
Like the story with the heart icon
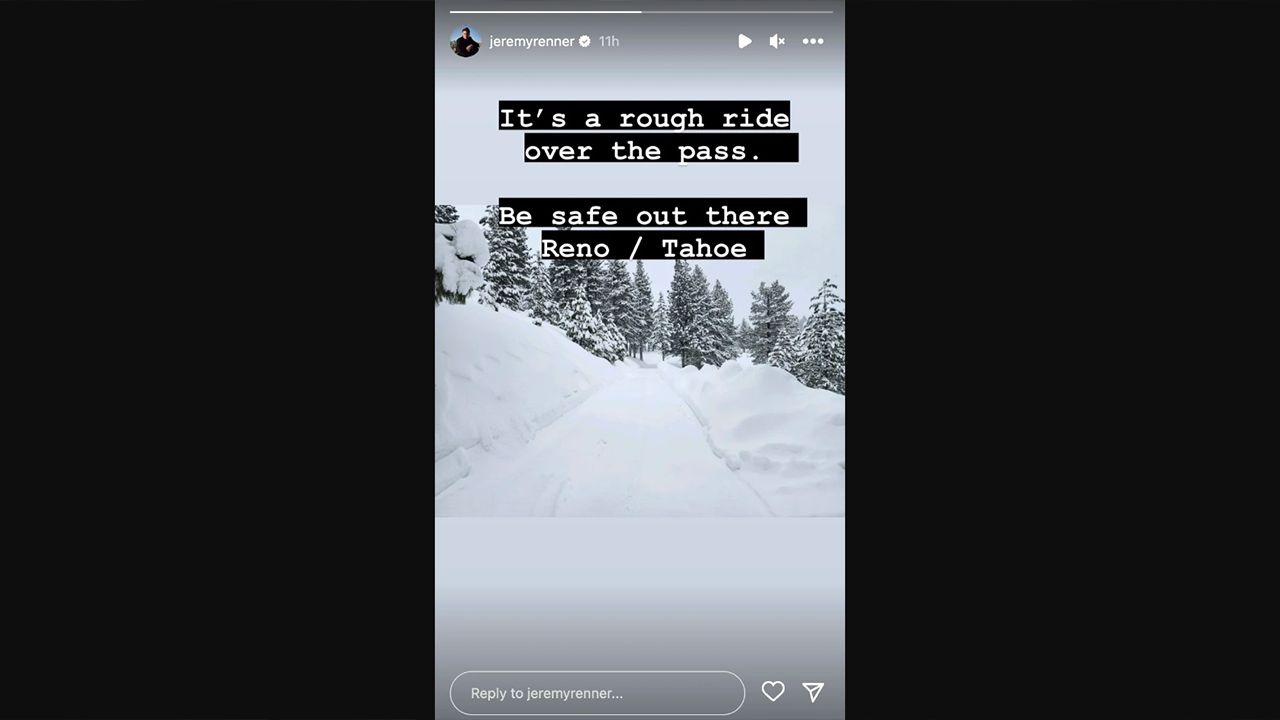click(x=773, y=691)
